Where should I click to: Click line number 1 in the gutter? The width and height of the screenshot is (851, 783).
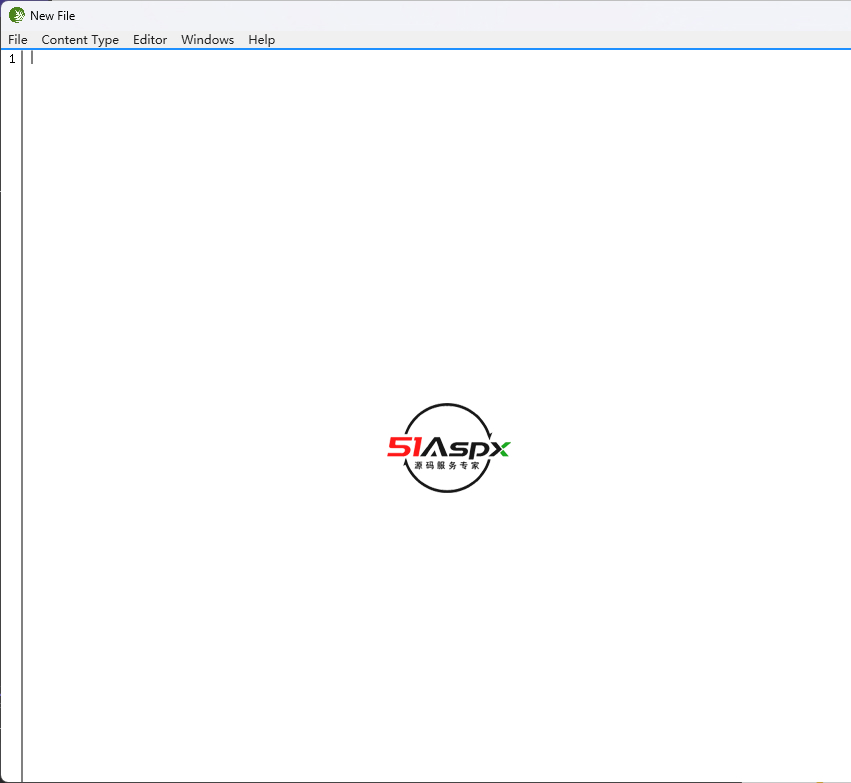(x=12, y=59)
